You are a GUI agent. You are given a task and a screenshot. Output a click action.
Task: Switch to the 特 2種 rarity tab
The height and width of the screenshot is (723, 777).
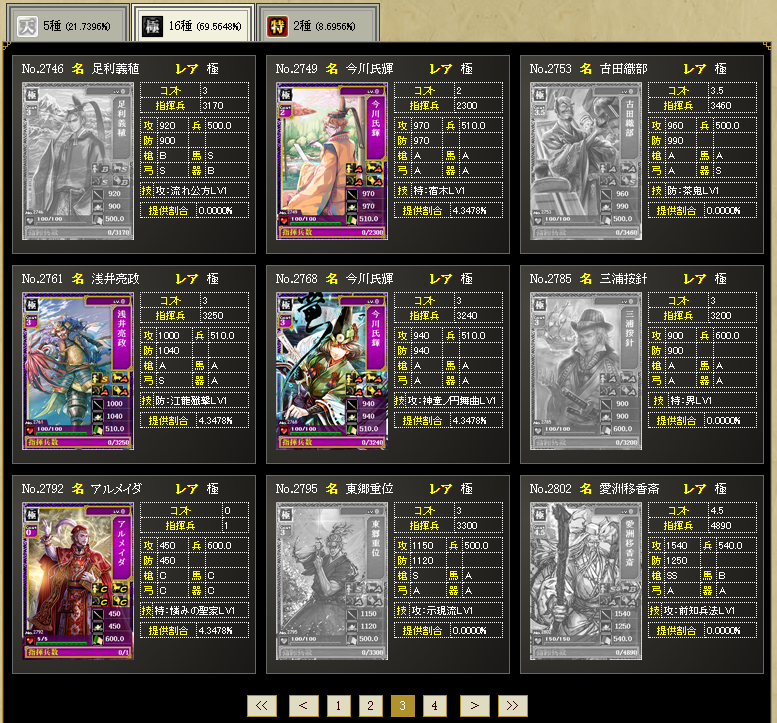click(318, 23)
